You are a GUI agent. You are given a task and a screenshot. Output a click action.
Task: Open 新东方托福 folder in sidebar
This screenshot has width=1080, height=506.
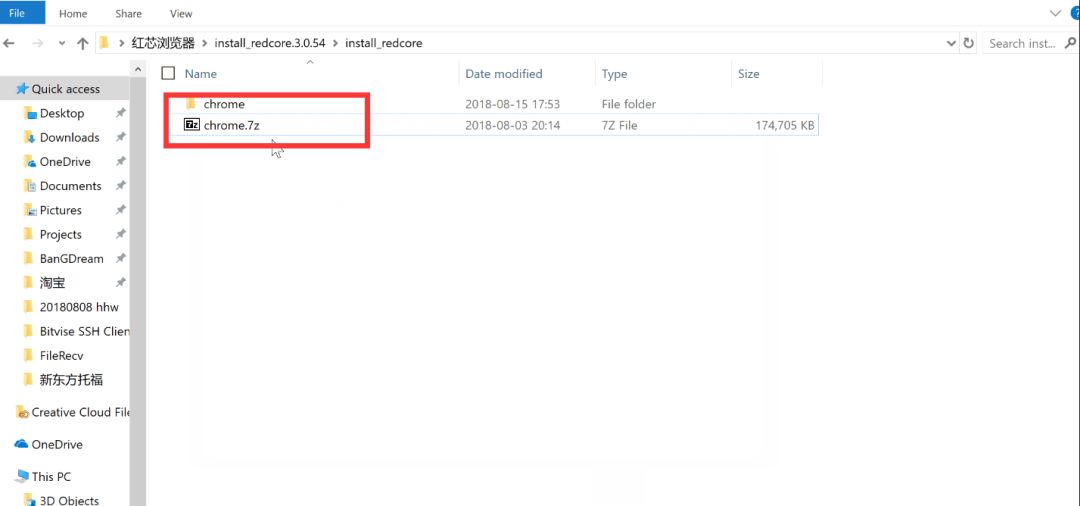72,379
